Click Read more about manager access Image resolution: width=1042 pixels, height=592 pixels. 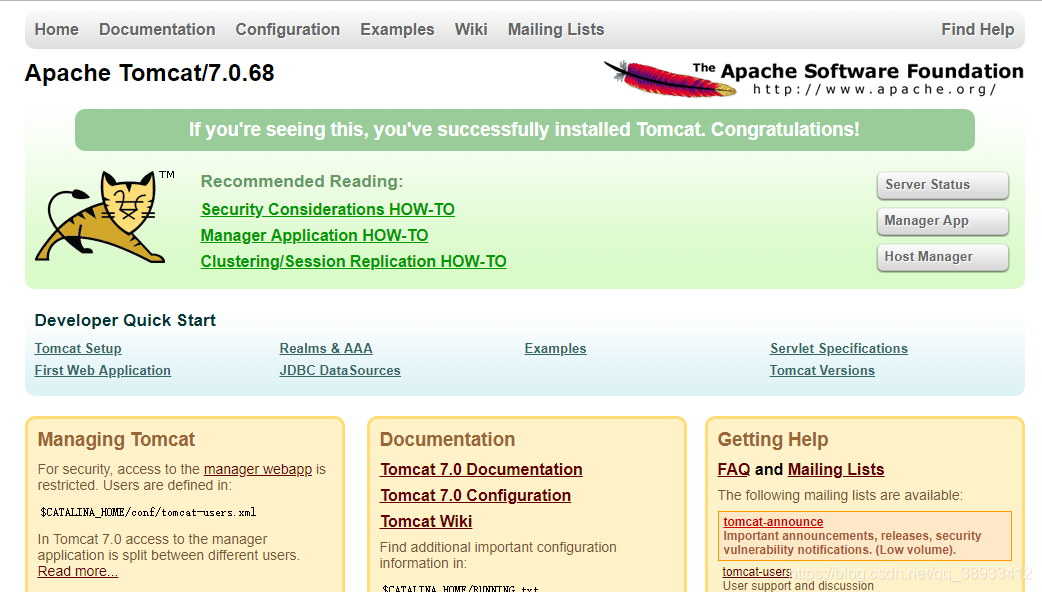pos(77,571)
